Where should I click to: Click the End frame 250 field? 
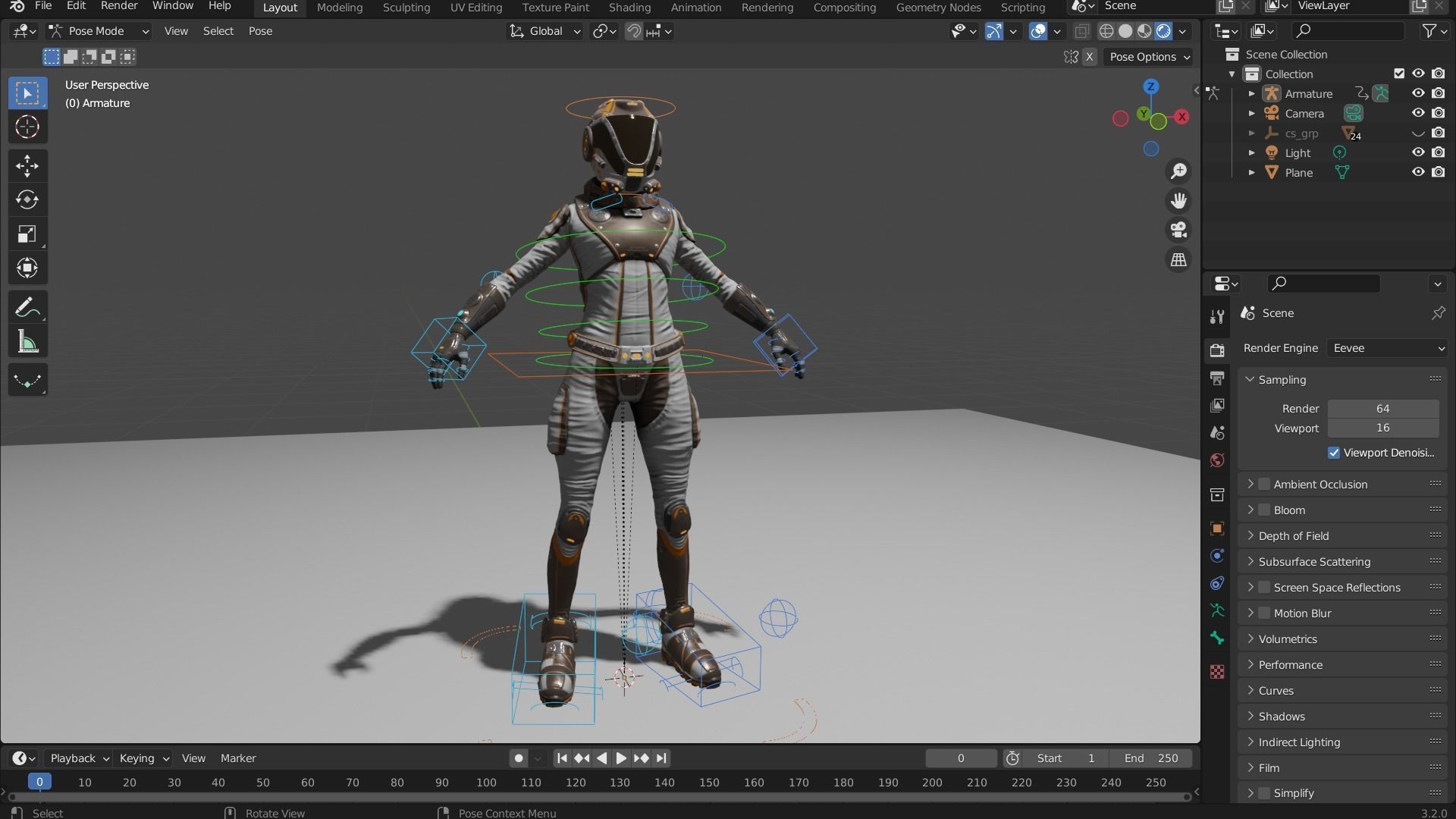click(1150, 758)
